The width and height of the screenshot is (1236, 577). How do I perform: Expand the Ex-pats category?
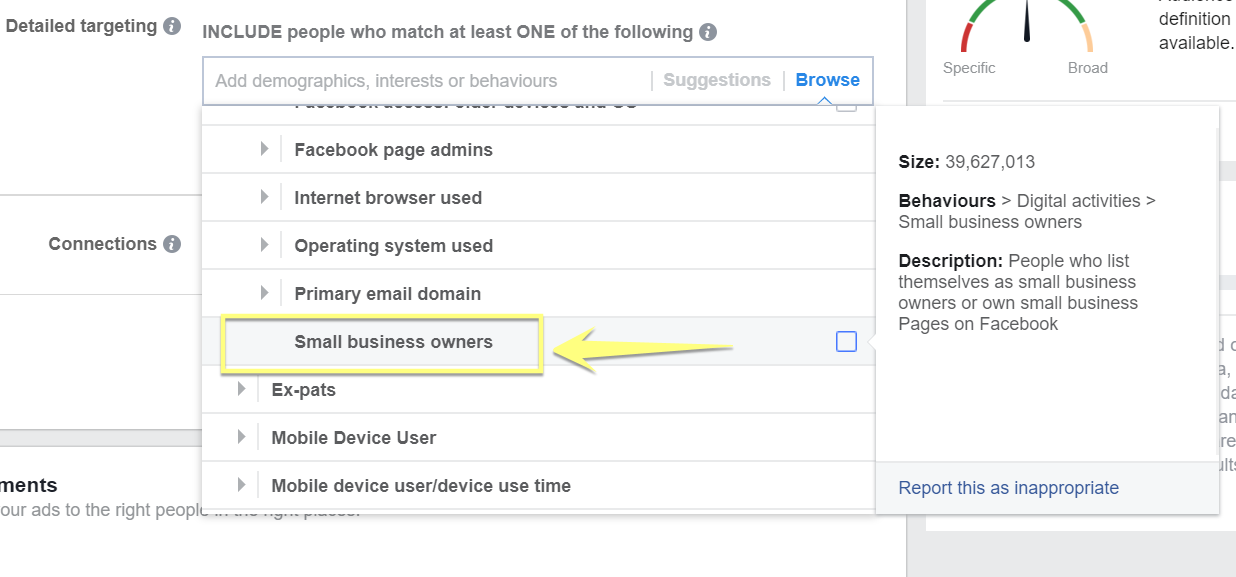[241, 389]
